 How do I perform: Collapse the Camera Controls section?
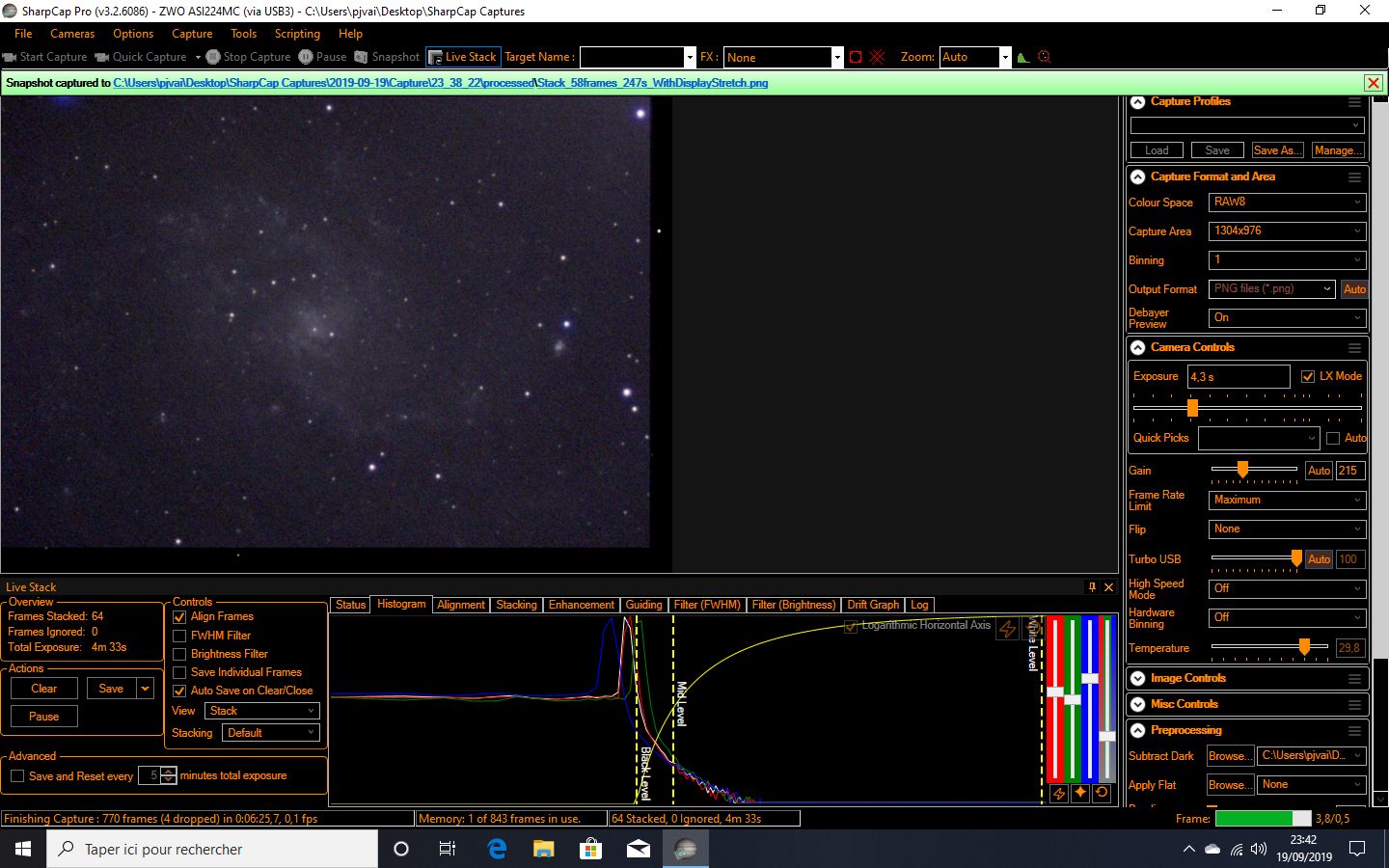(1138, 348)
